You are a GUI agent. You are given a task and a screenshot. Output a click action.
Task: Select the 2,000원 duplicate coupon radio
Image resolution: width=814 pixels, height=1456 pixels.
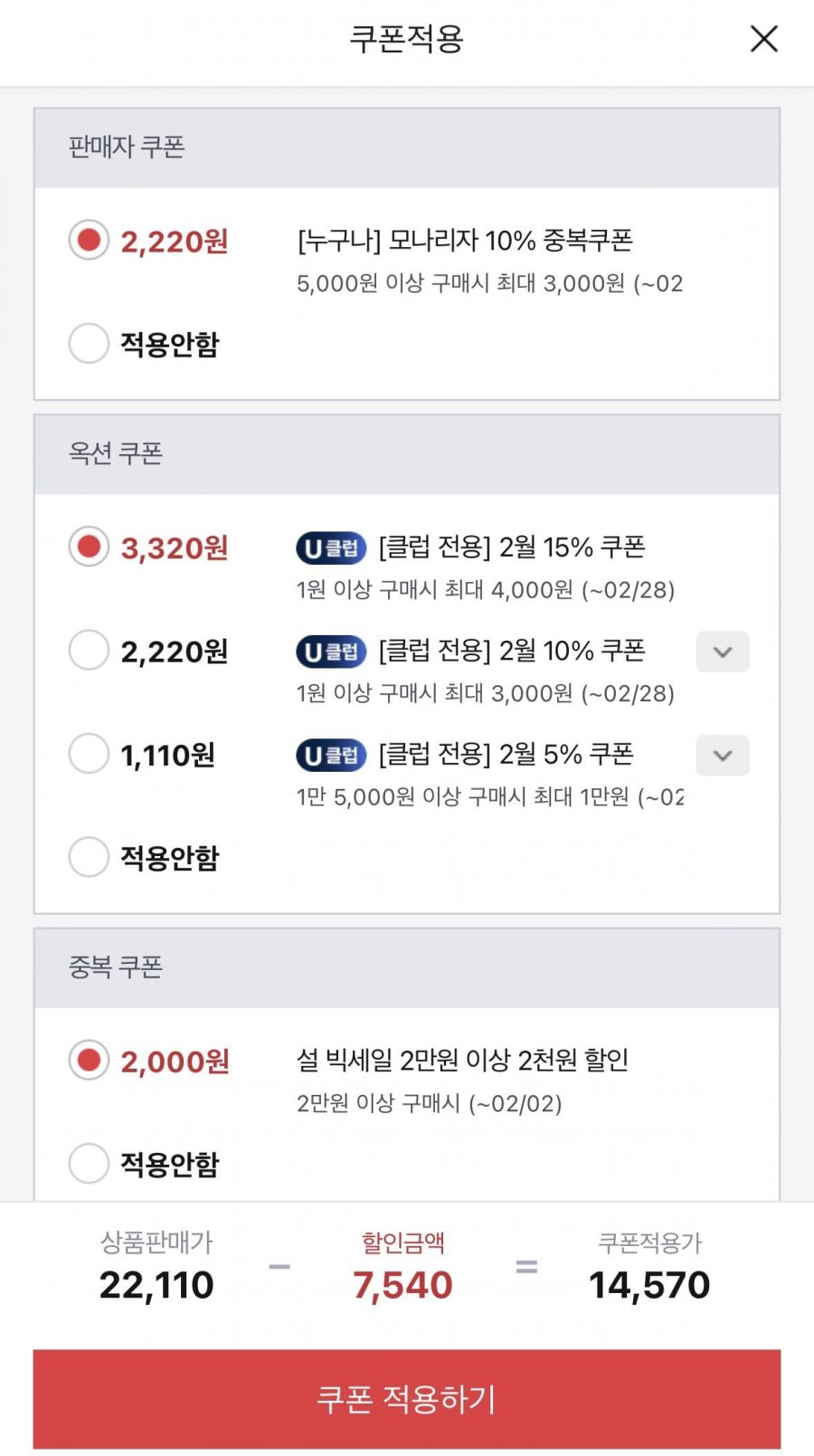pos(89,1061)
